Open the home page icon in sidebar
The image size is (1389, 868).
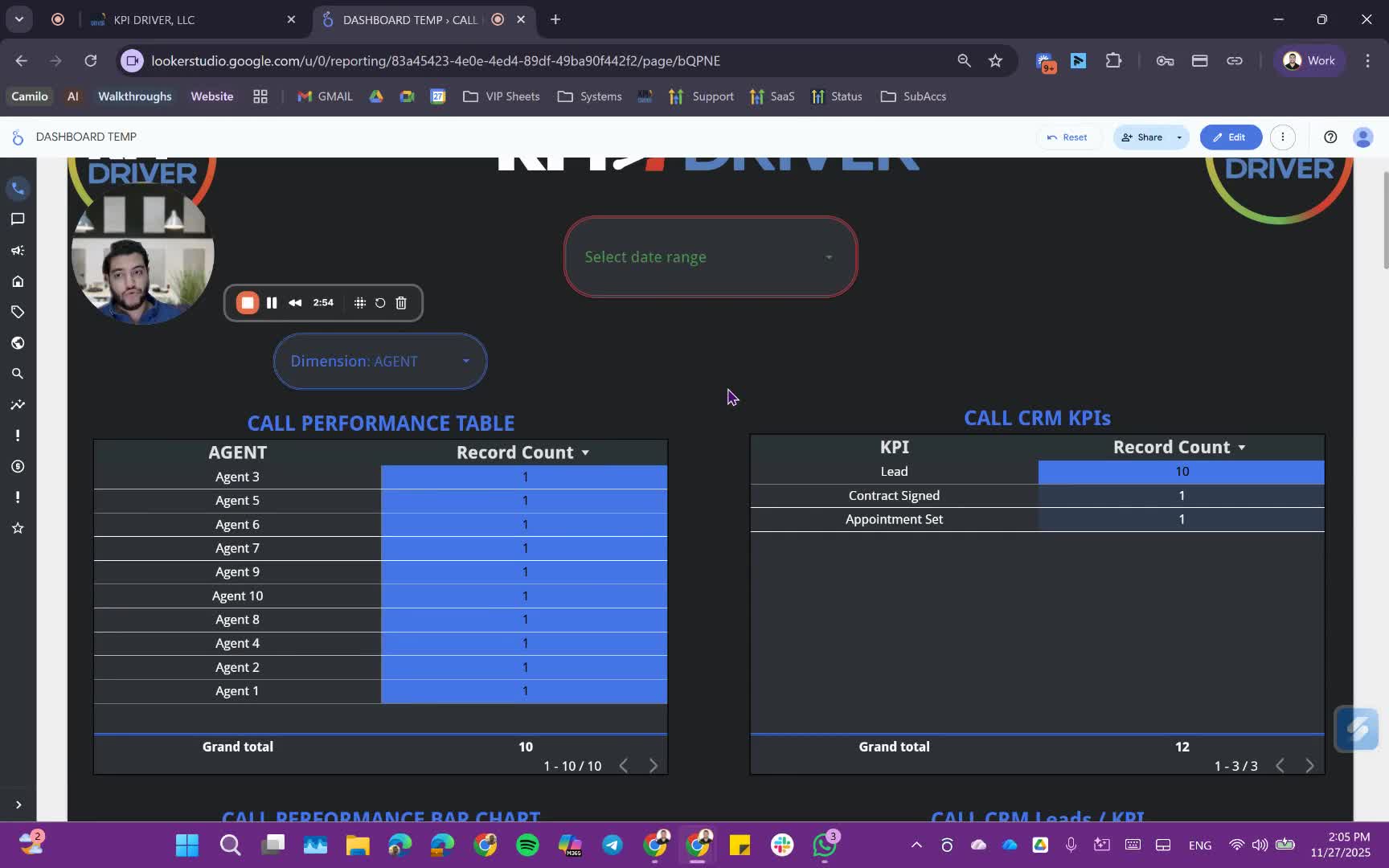pyautogui.click(x=18, y=281)
